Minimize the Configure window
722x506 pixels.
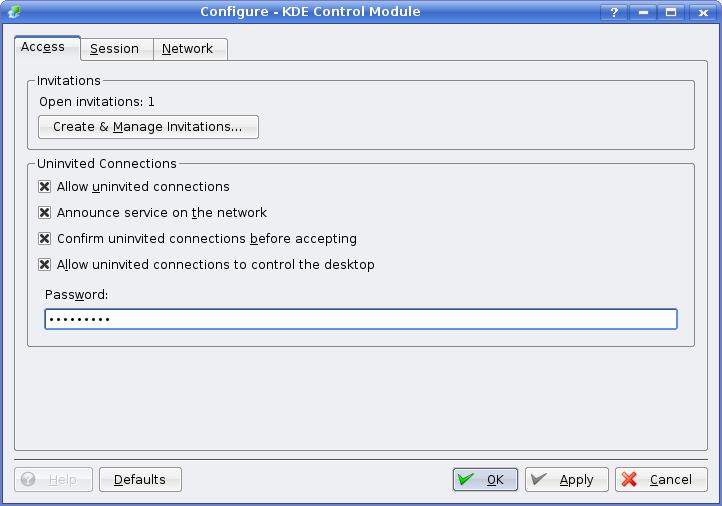coord(643,12)
